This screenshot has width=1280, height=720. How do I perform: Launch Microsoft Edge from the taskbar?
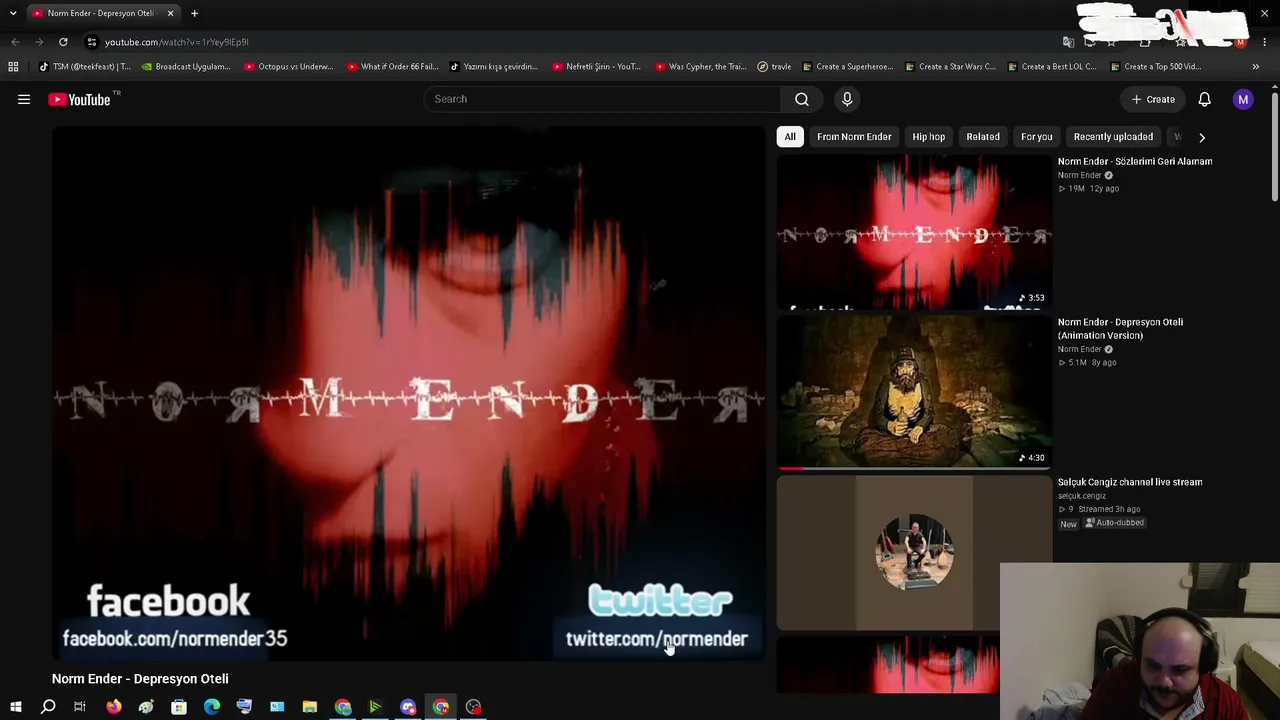pyautogui.click(x=212, y=707)
